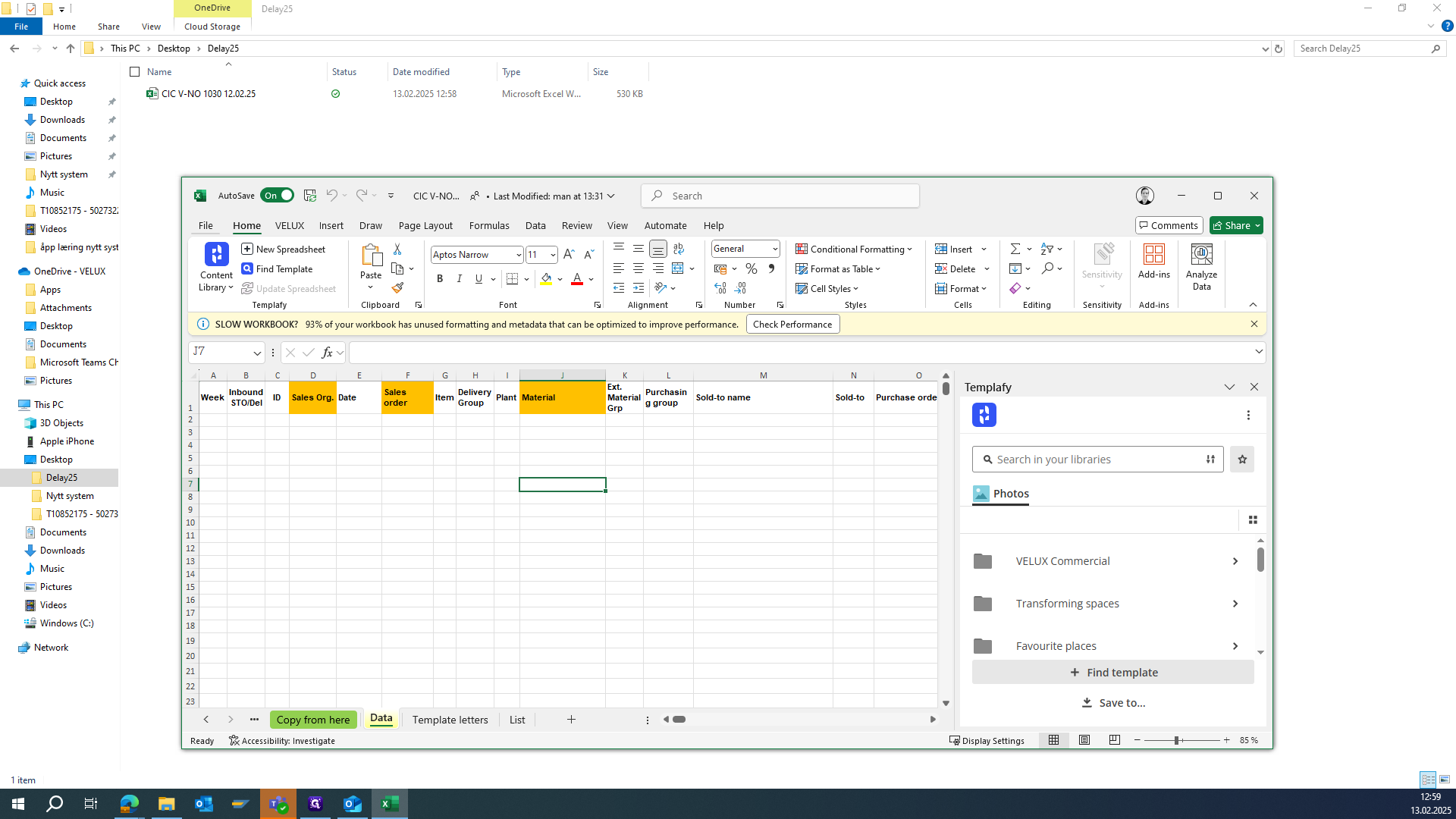Open the fill color yellow swatch
Screen dimensions: 1456x819
coord(546,279)
